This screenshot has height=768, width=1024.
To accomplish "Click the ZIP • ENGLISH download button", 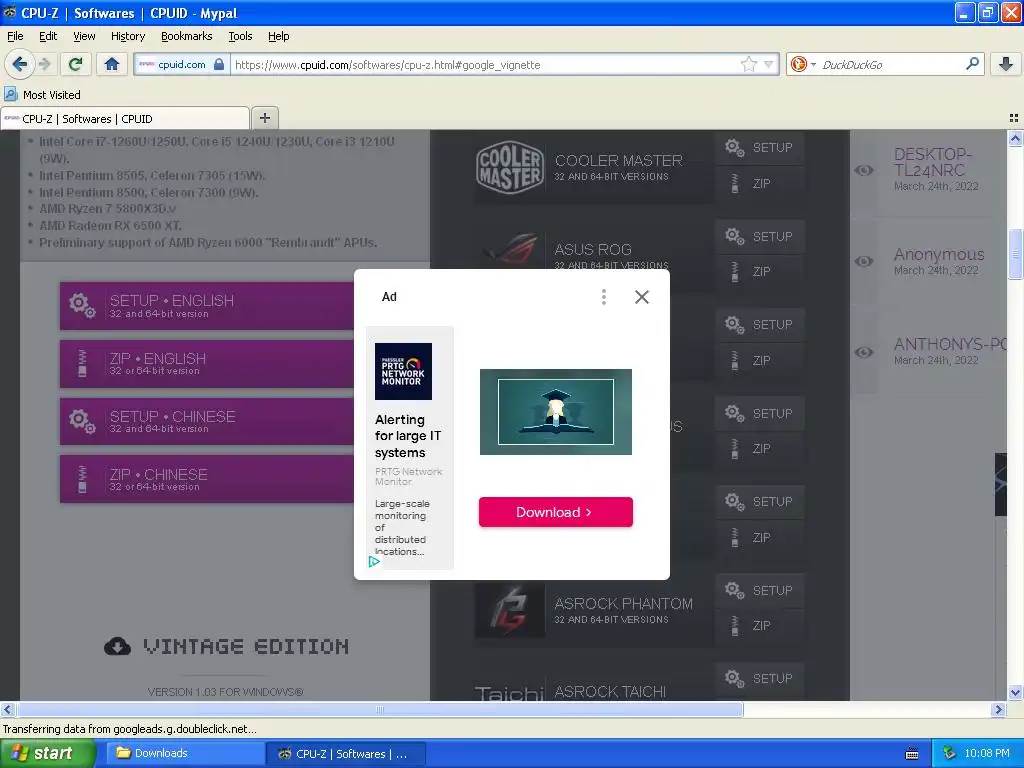I will (206, 364).
